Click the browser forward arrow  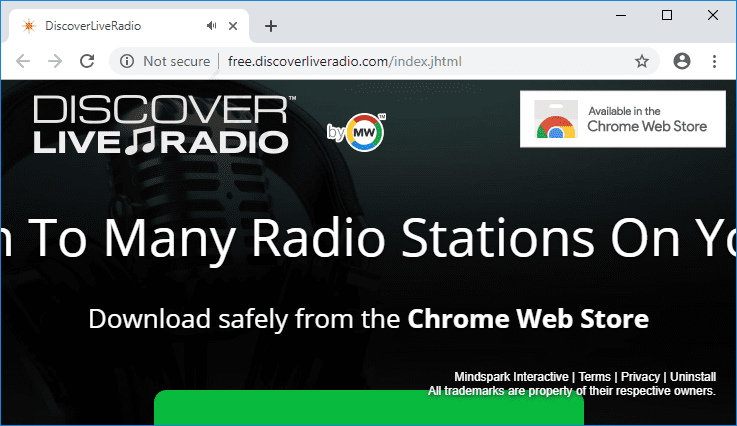click(x=56, y=61)
